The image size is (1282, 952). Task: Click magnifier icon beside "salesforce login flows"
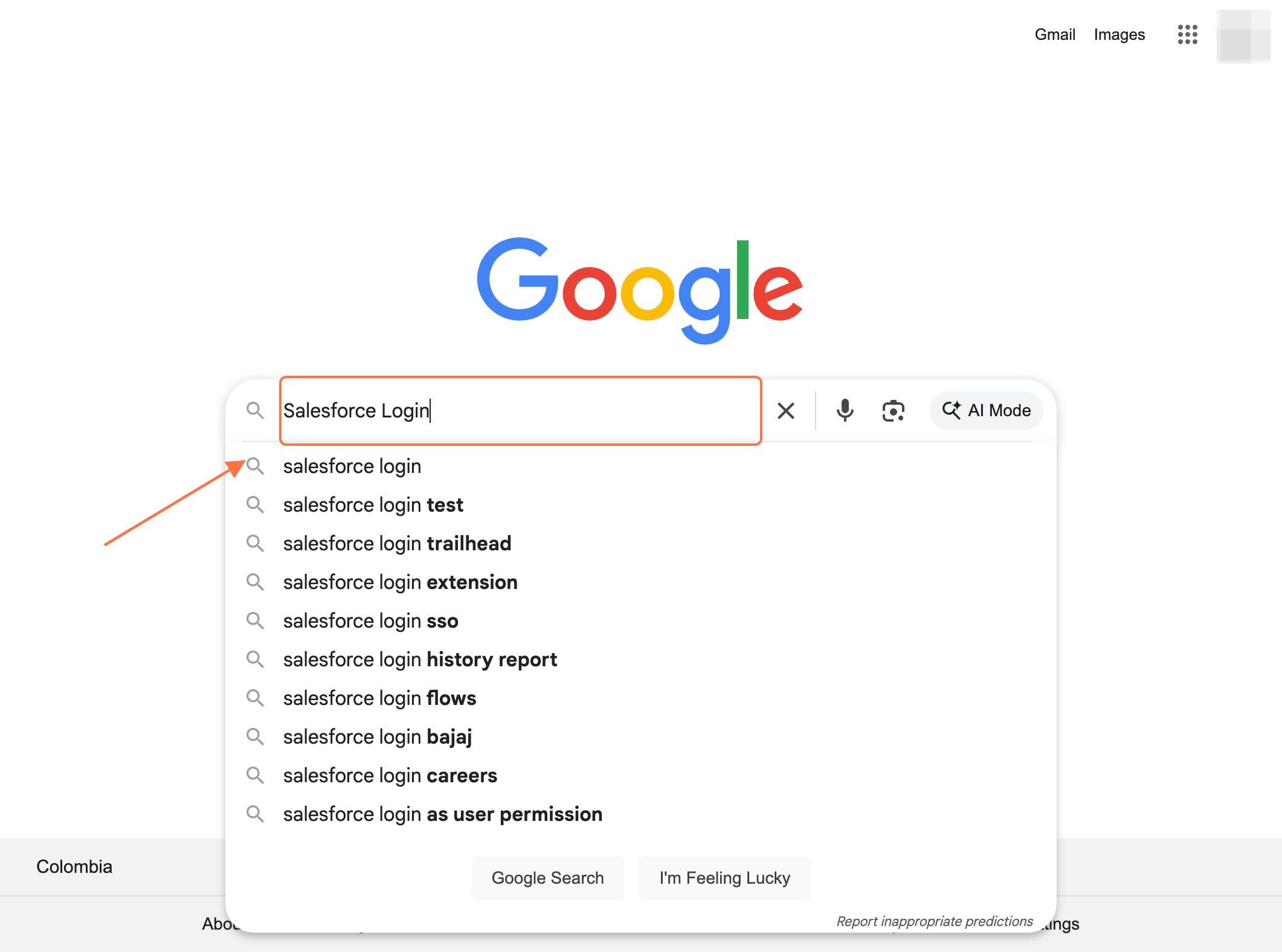pyautogui.click(x=255, y=698)
